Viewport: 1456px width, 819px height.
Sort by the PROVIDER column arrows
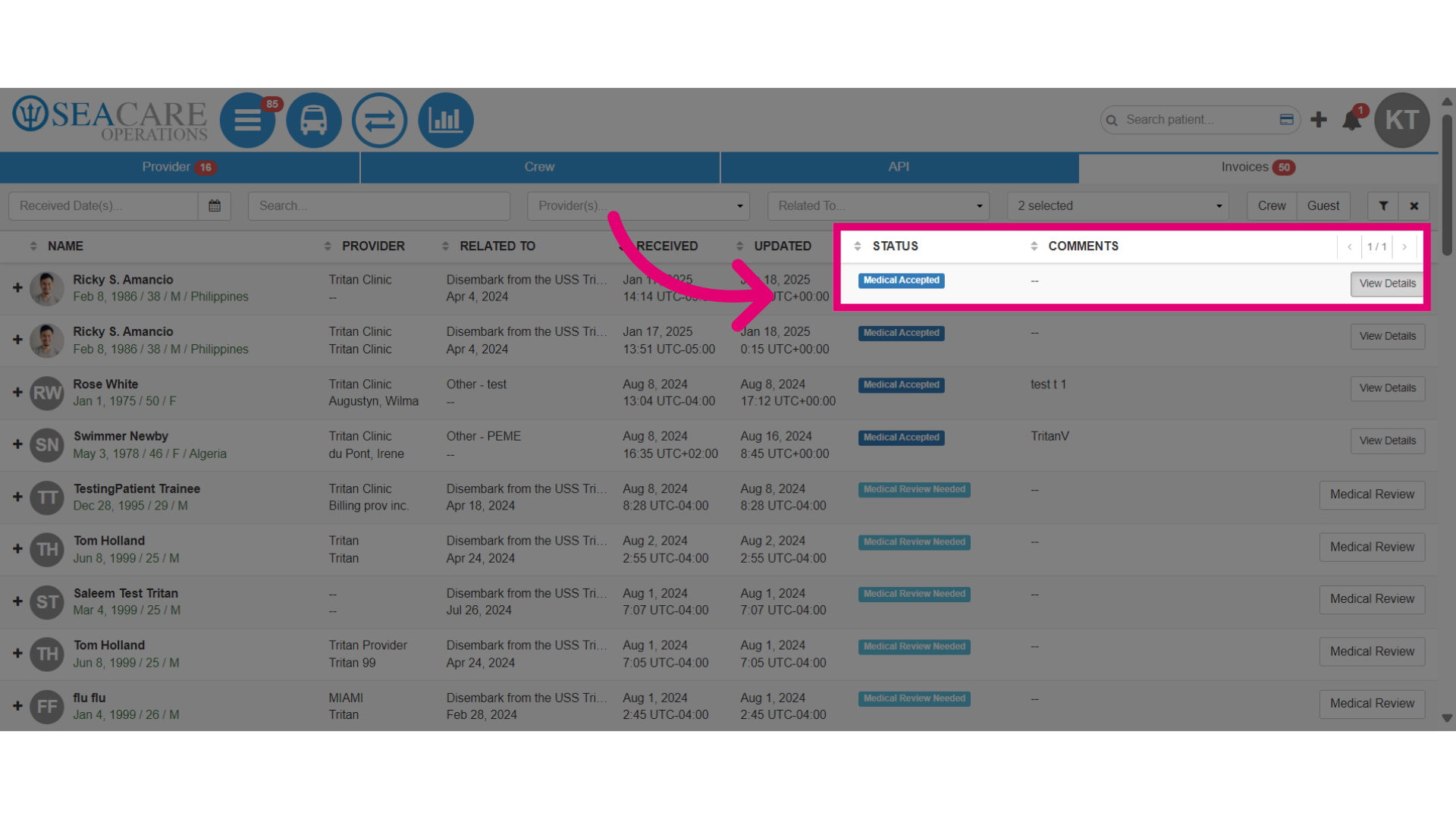point(328,246)
